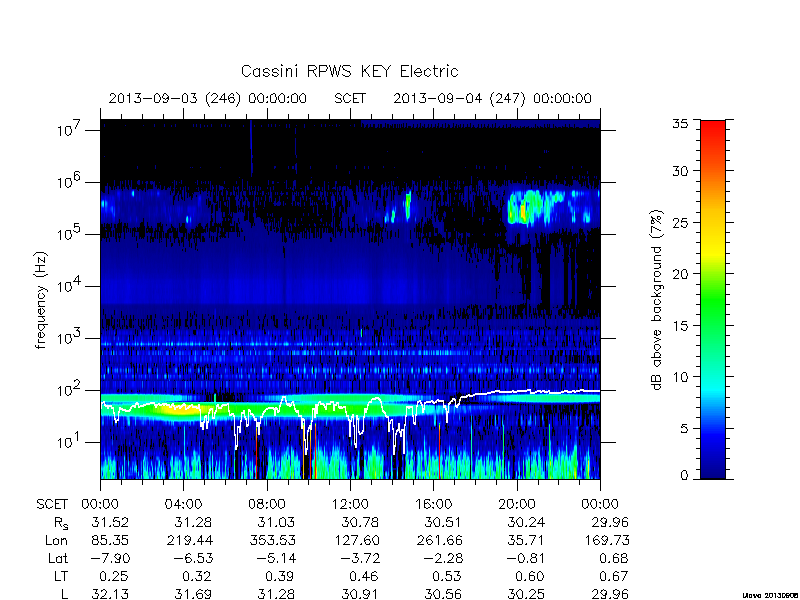Click the Lon row header
Screen dimensions: 800x600
[x=57, y=540]
